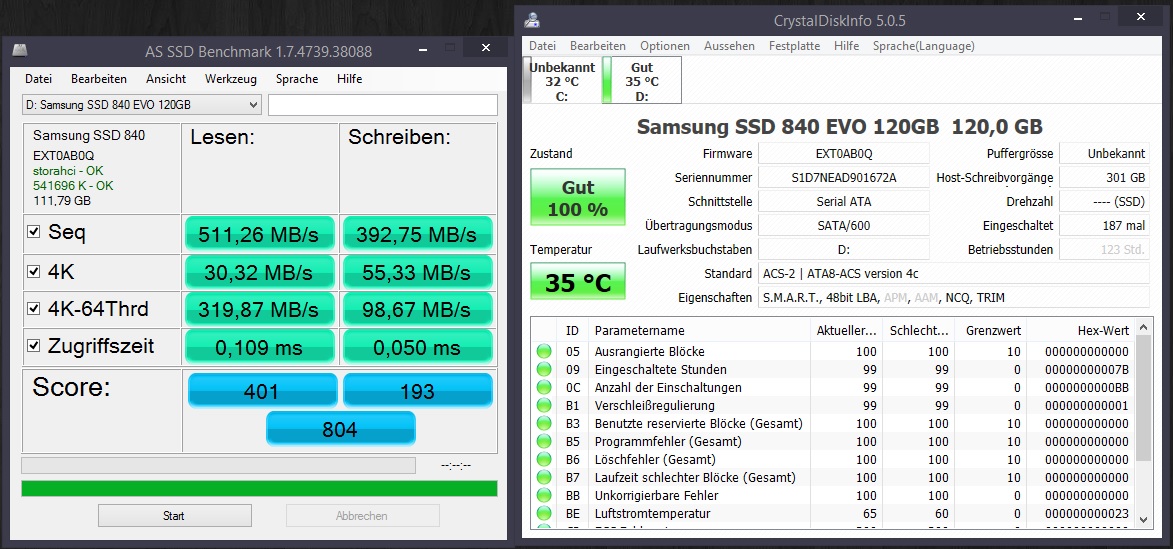Click the ID column header
1173x549 pixels.
[x=572, y=331]
